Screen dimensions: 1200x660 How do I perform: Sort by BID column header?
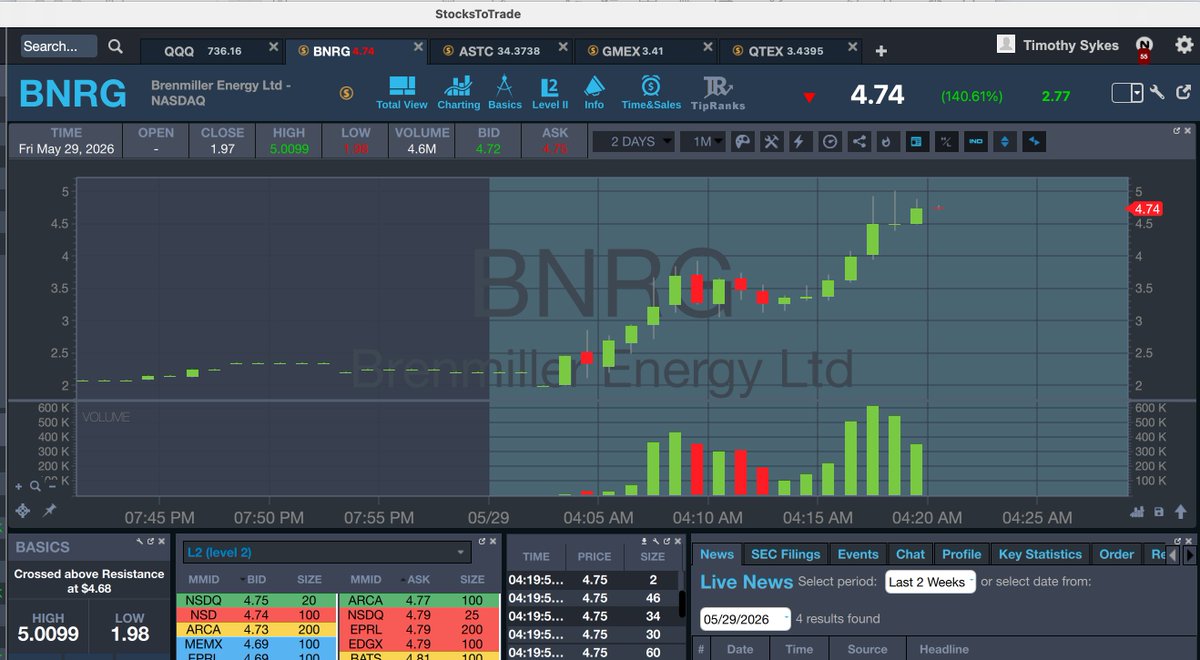coord(256,579)
